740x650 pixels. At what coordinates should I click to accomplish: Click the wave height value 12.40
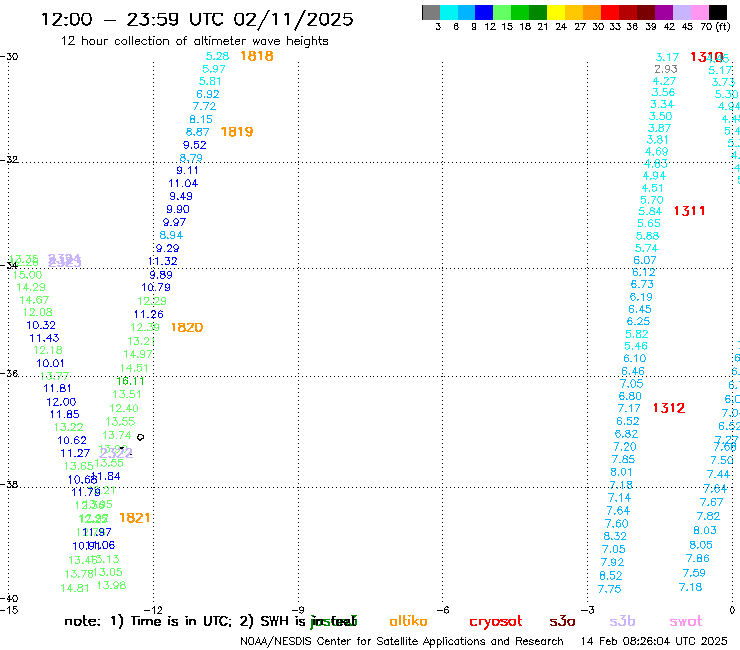[124, 408]
